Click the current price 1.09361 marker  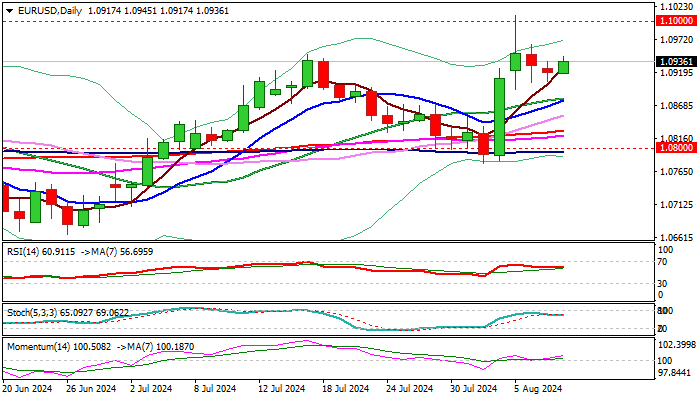[x=678, y=61]
